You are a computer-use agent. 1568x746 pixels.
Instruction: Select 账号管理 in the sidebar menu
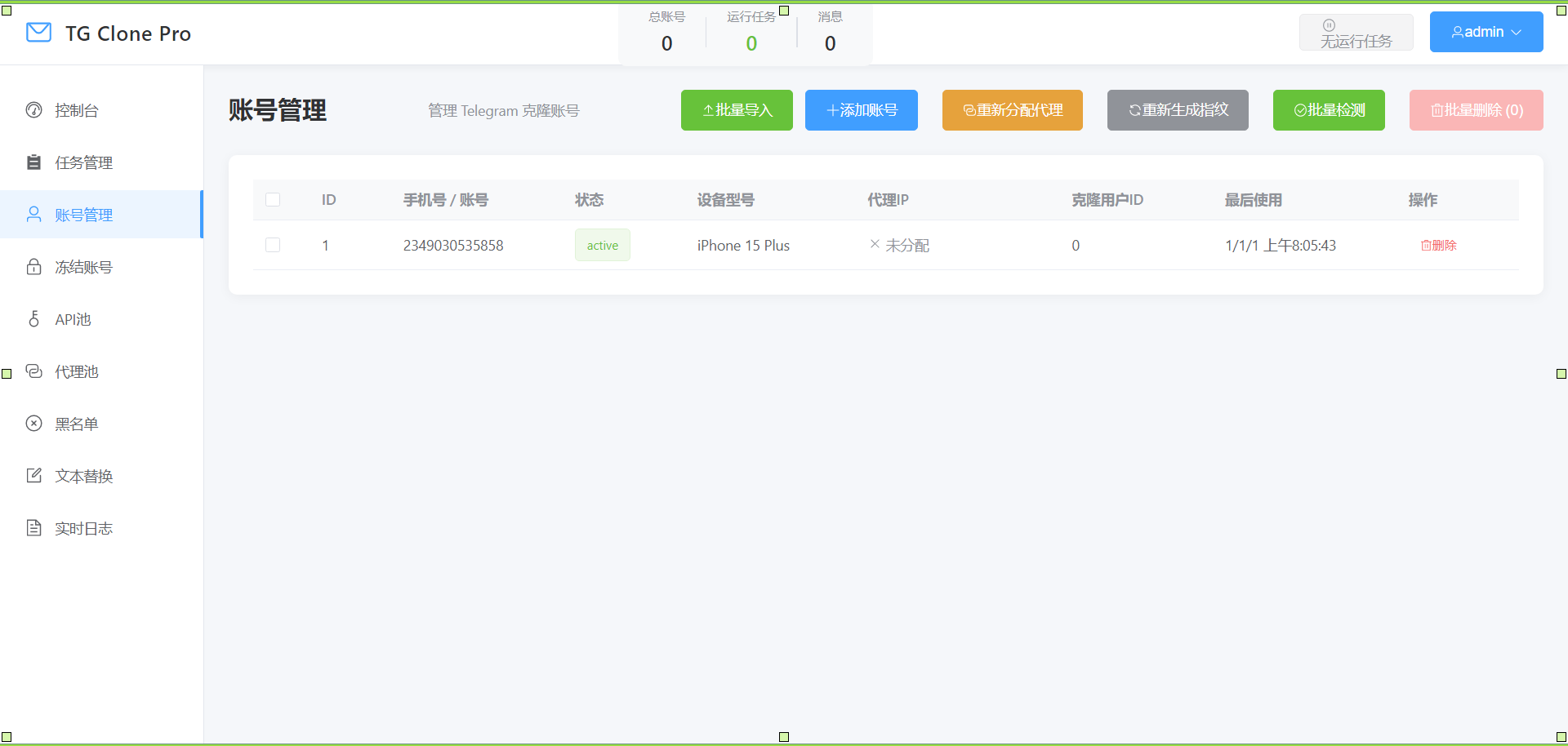click(x=84, y=215)
